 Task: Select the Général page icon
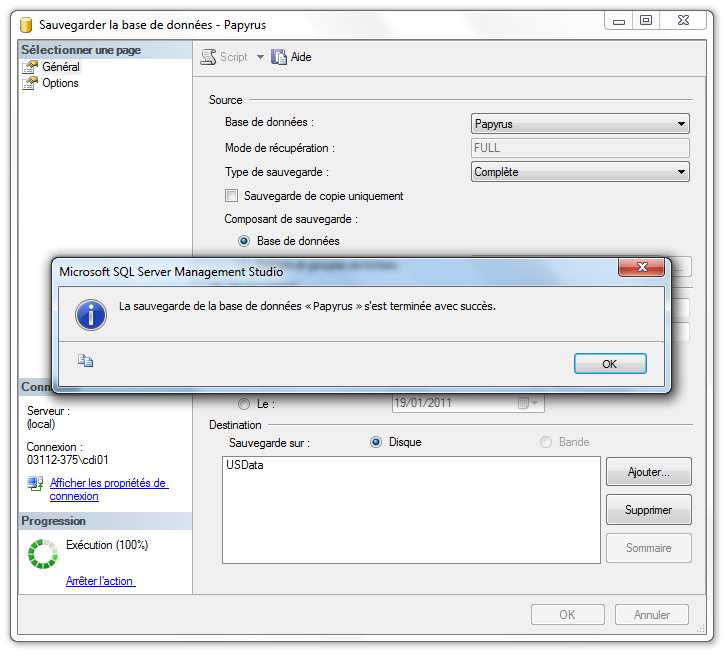point(30,67)
